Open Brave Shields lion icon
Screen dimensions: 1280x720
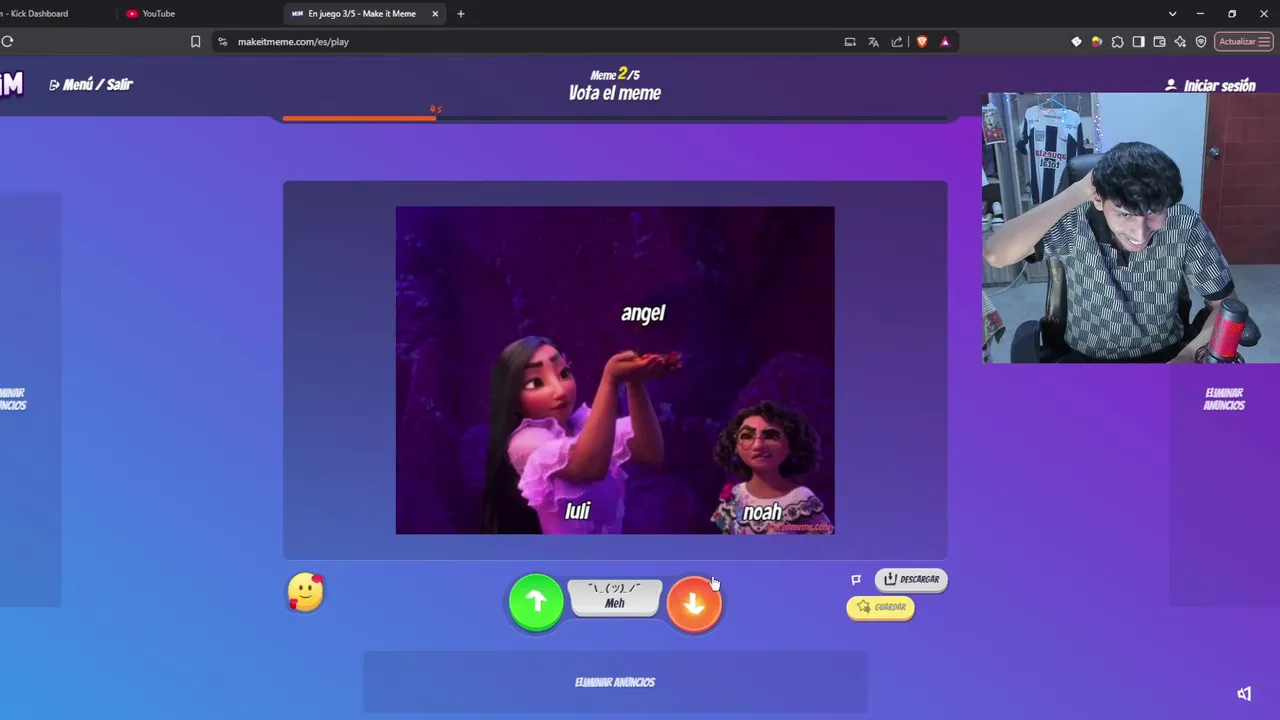pos(921,42)
